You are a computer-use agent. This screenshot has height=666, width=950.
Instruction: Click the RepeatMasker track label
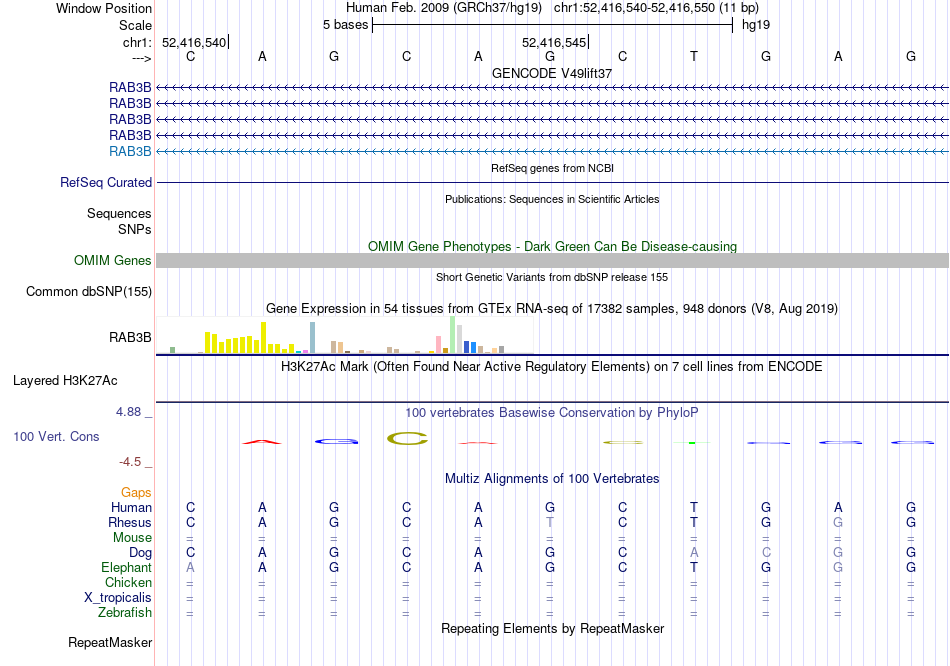click(x=110, y=642)
